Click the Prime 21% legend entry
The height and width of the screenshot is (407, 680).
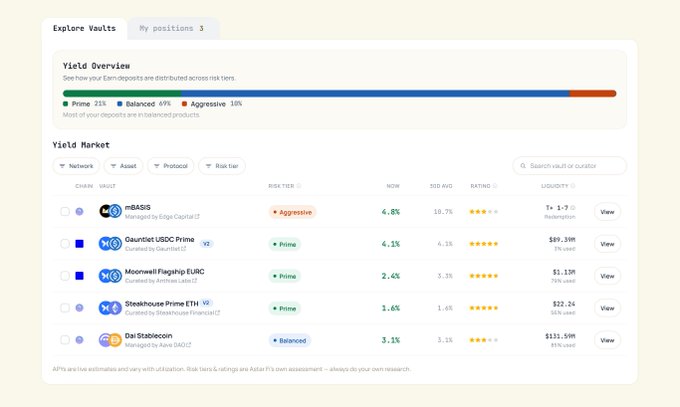point(85,104)
